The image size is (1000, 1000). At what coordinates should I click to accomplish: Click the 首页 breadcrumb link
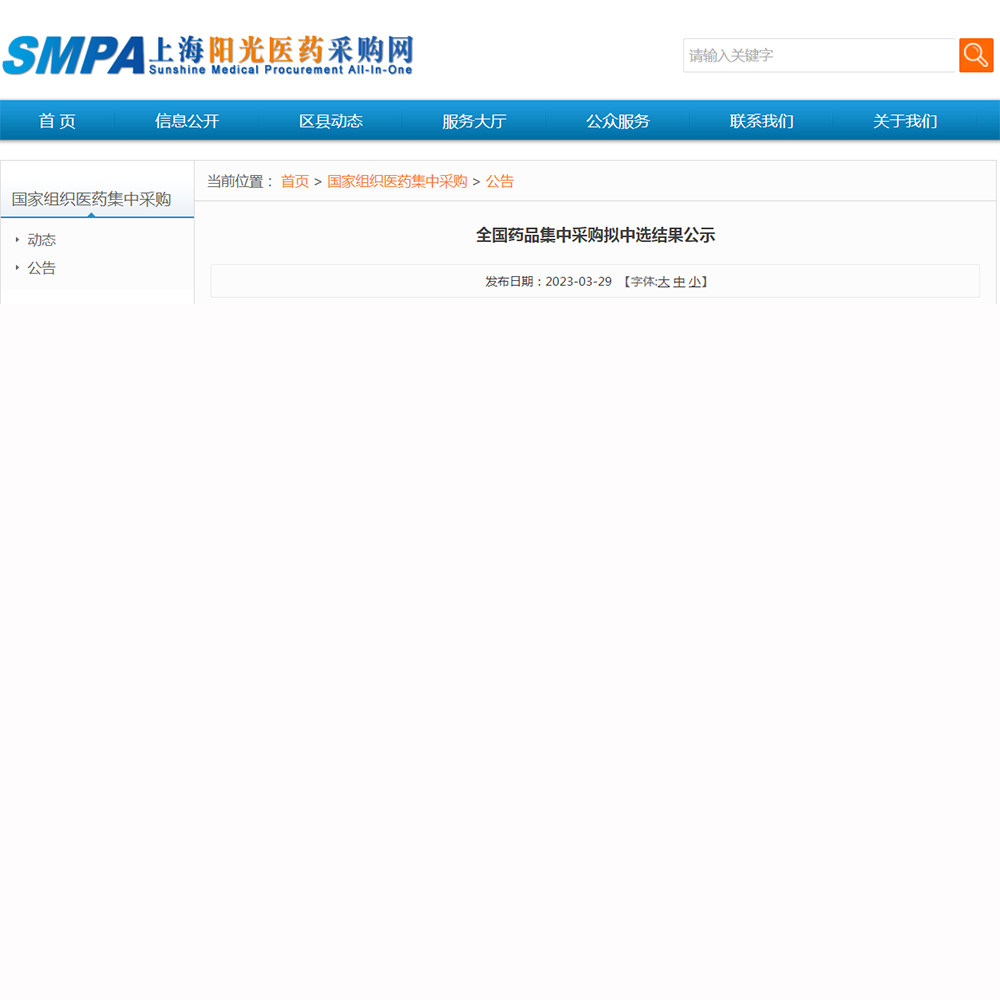[x=294, y=181]
